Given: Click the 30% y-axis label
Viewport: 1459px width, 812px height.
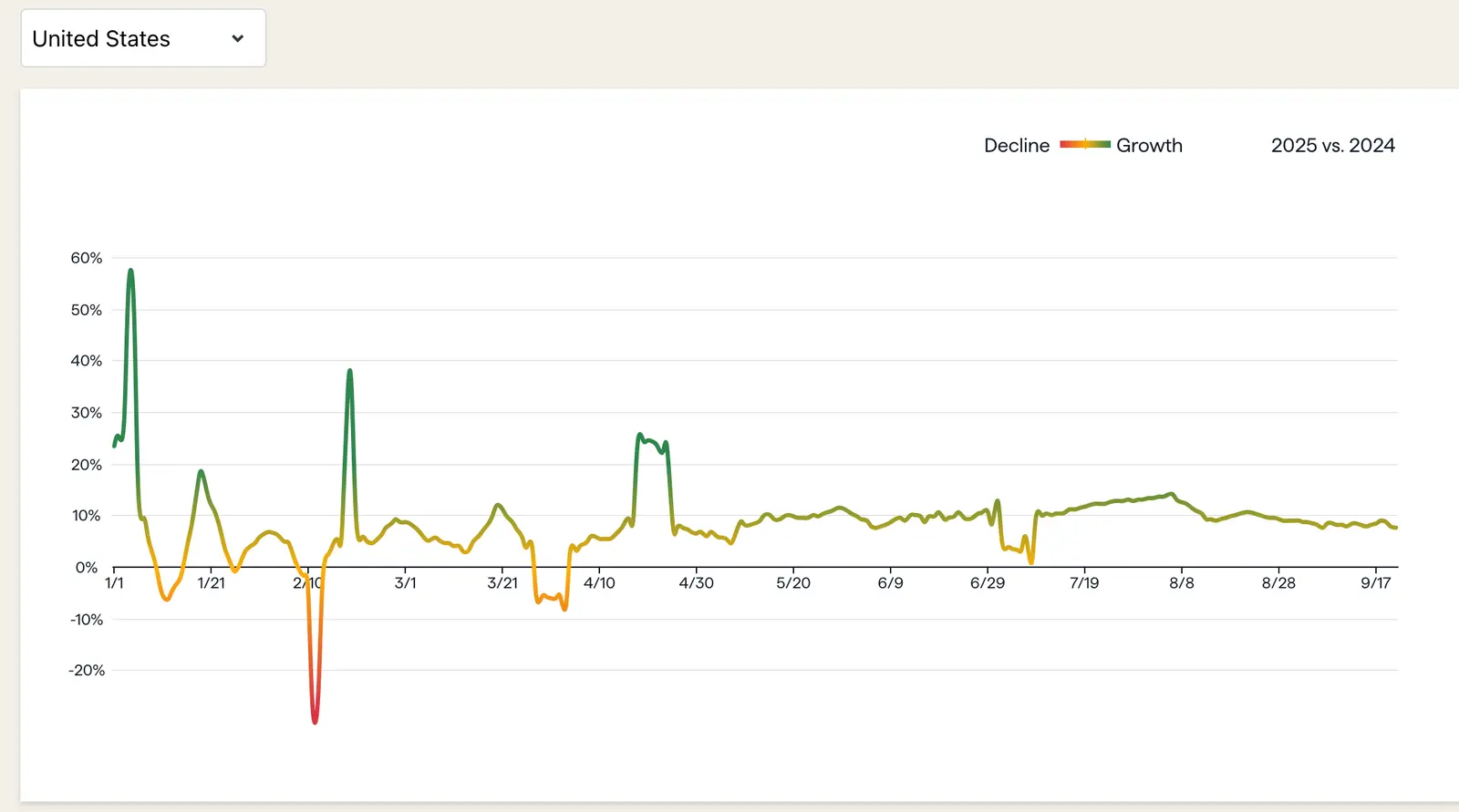Looking at the screenshot, I should coord(87,413).
